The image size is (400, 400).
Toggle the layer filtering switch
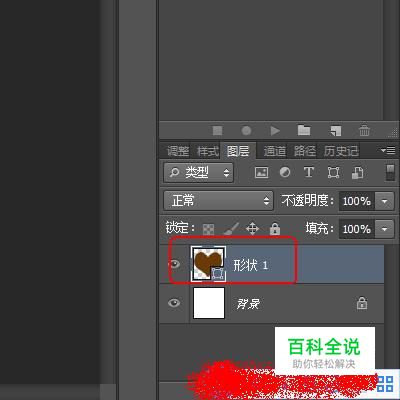390,172
